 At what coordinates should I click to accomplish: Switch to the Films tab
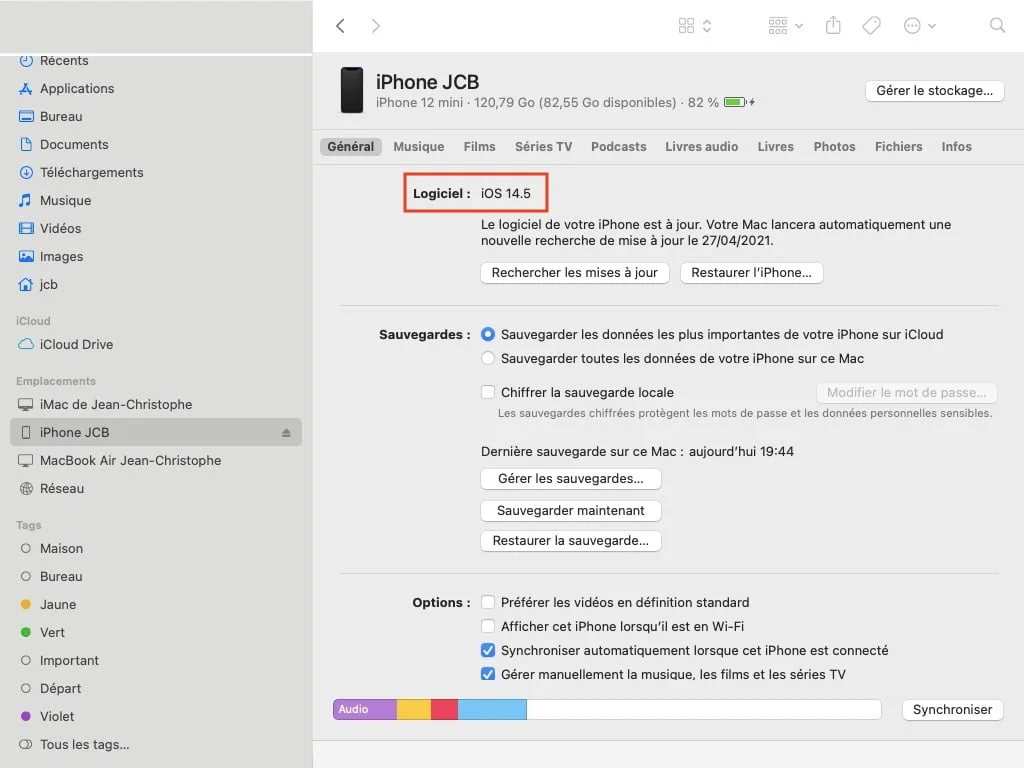479,147
